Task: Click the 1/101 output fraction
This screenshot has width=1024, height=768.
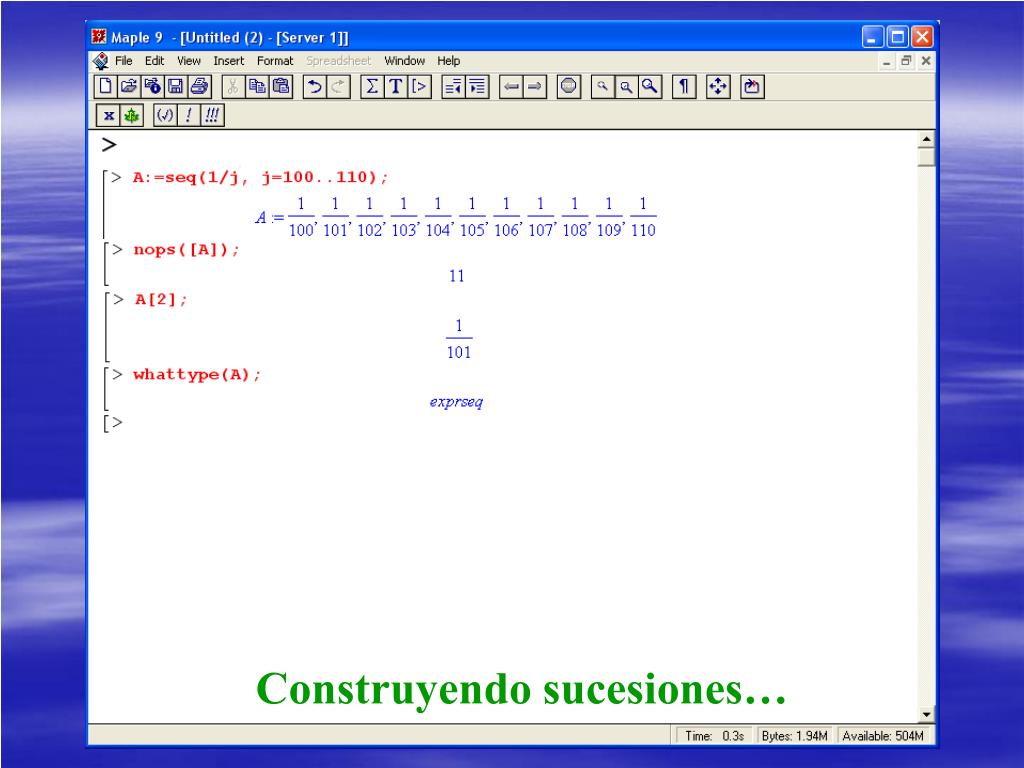Action: tap(458, 338)
